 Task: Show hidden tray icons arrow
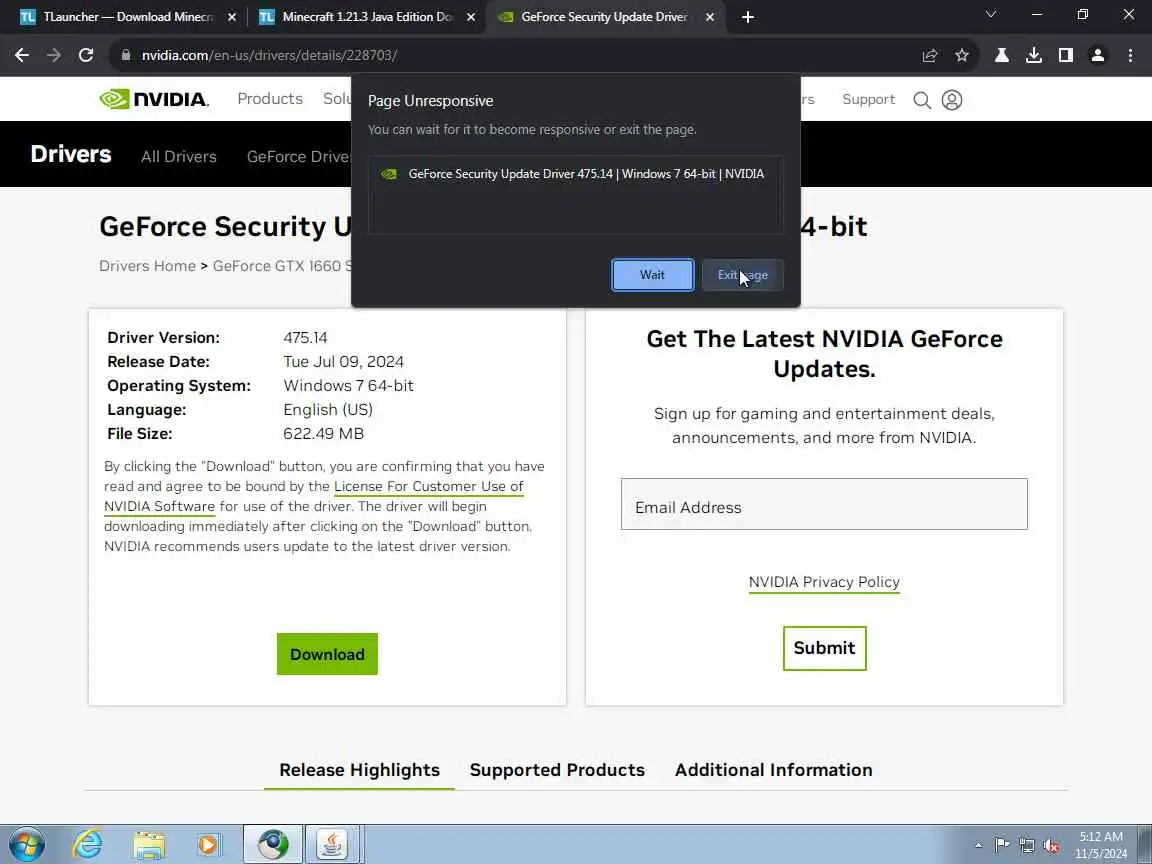click(978, 845)
